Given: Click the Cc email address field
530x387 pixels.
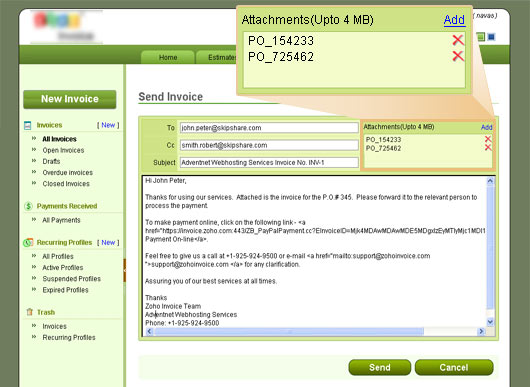Looking at the screenshot, I should [x=269, y=145].
